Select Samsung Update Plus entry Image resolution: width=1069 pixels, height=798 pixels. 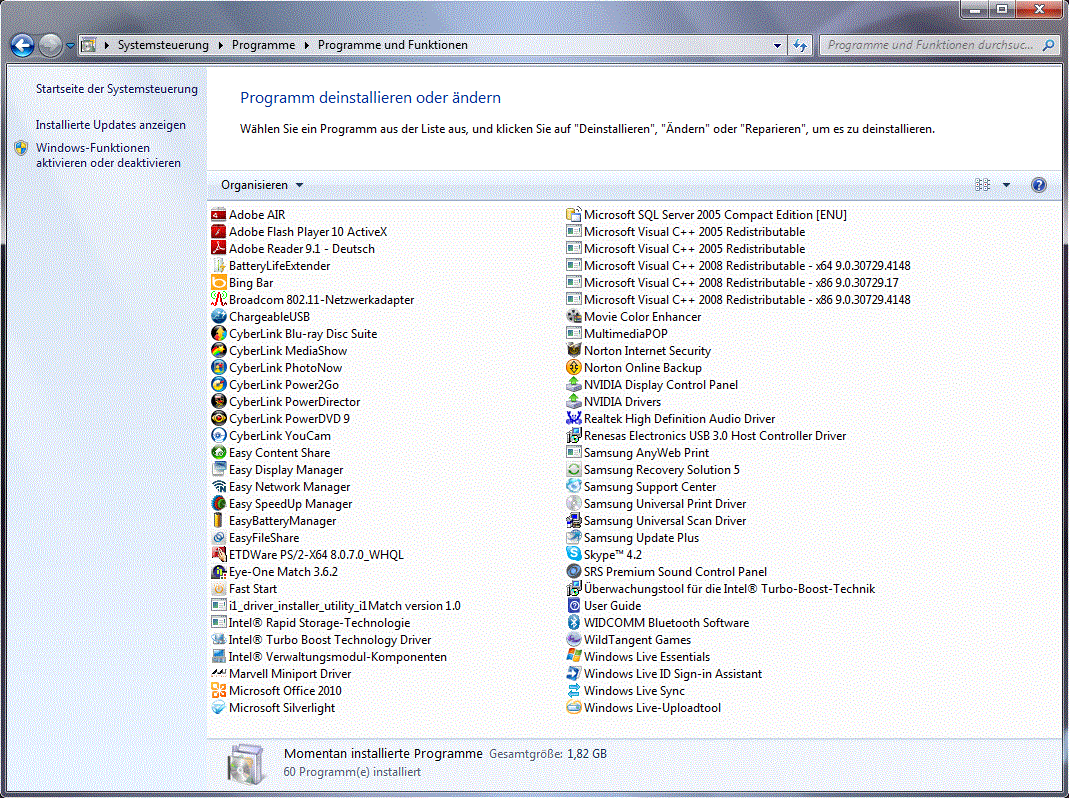click(x=633, y=537)
